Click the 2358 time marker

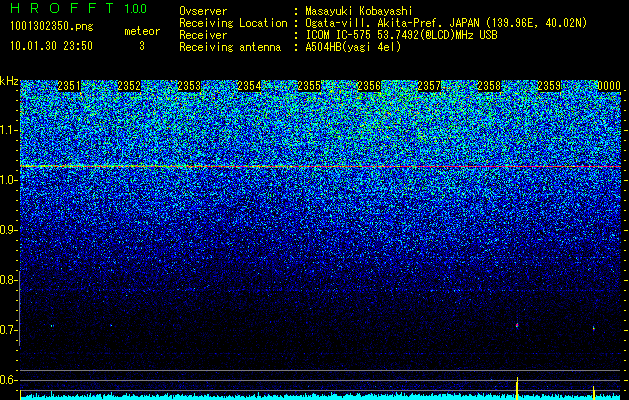click(x=489, y=86)
